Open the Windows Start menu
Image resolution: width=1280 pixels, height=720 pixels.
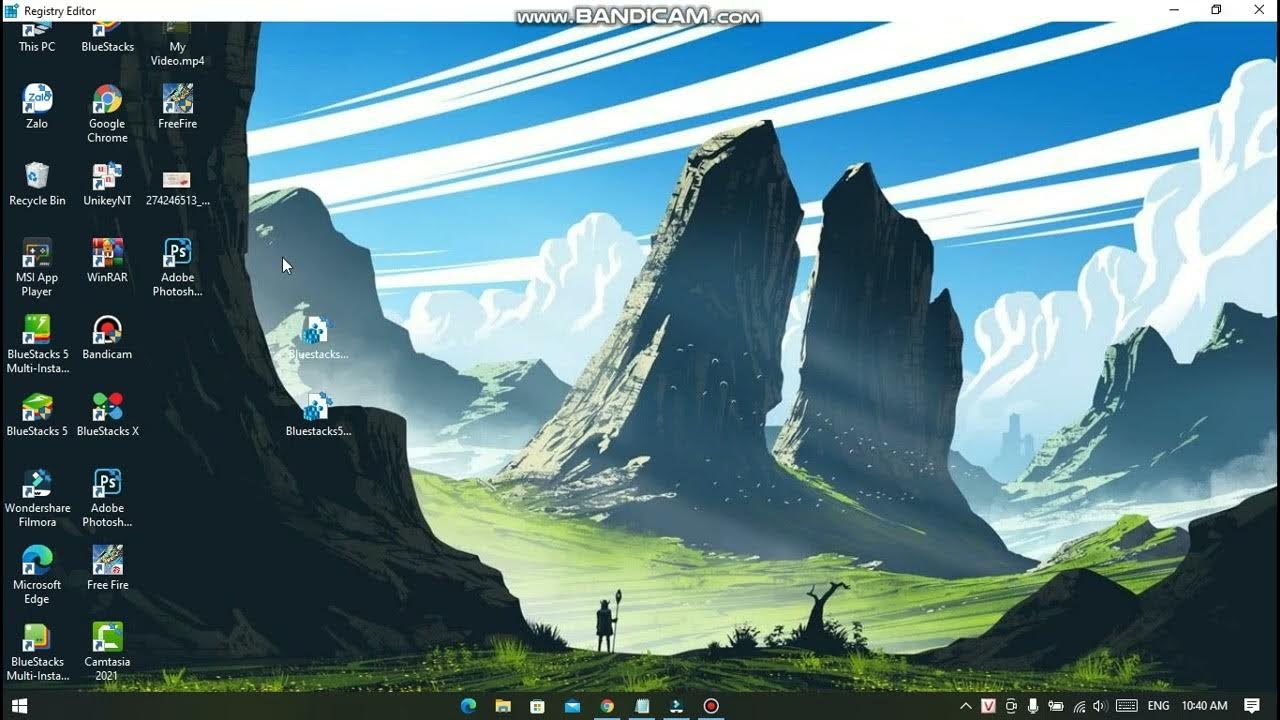click(x=19, y=706)
